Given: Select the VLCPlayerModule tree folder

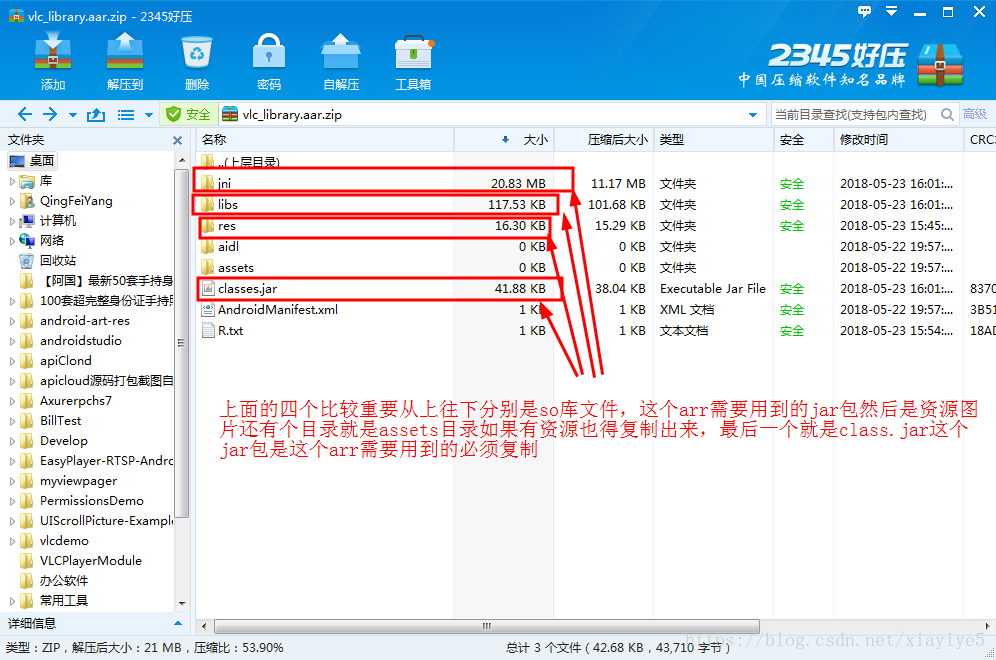Looking at the screenshot, I should pyautogui.click(x=81, y=561).
